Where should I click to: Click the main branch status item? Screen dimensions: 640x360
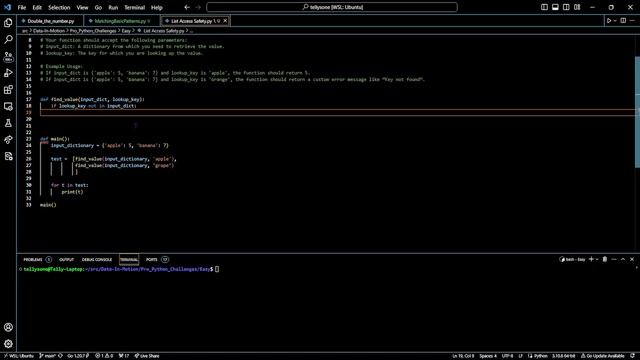click(47, 356)
